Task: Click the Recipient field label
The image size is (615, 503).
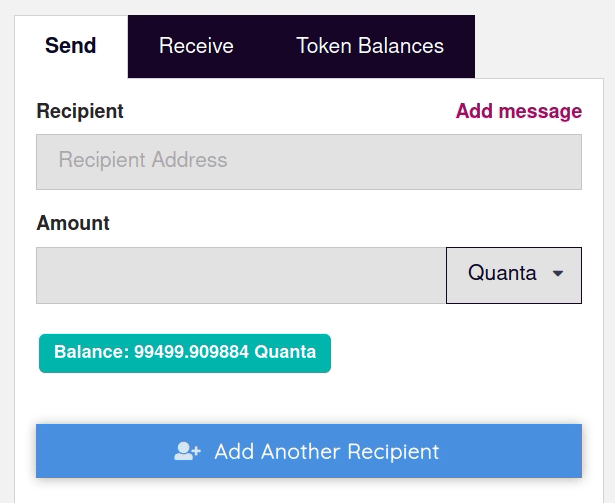Action: point(80,111)
